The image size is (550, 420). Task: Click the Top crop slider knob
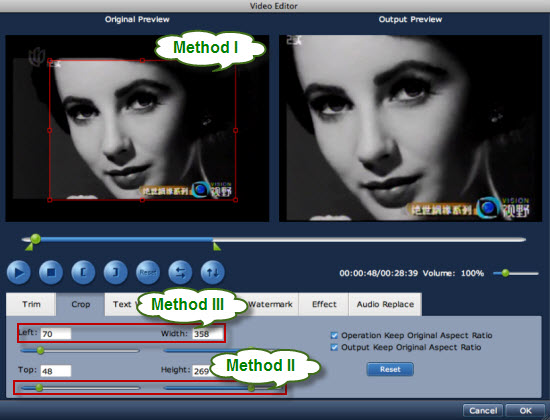(x=39, y=387)
